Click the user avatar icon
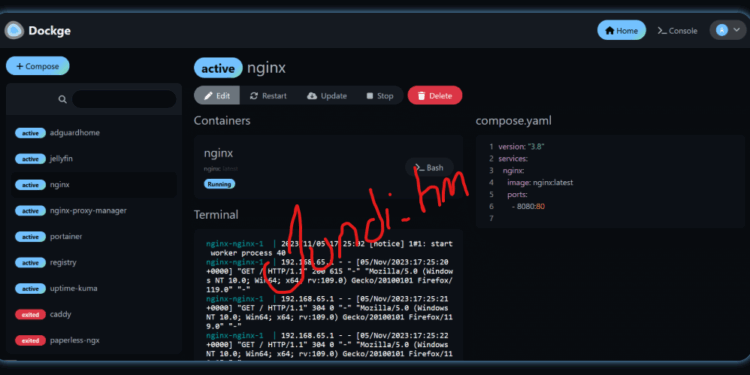Image resolution: width=750 pixels, height=375 pixels. (x=722, y=31)
